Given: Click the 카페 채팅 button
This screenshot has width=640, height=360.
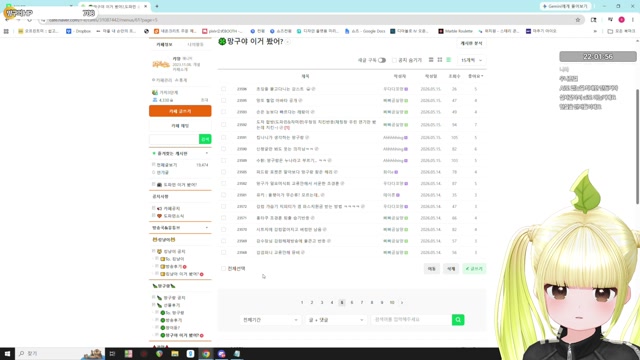Looking at the screenshot, I should click(180, 126).
